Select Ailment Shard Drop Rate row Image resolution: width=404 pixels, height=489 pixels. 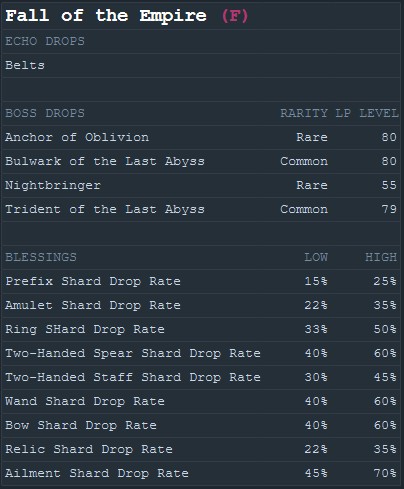tap(201, 473)
